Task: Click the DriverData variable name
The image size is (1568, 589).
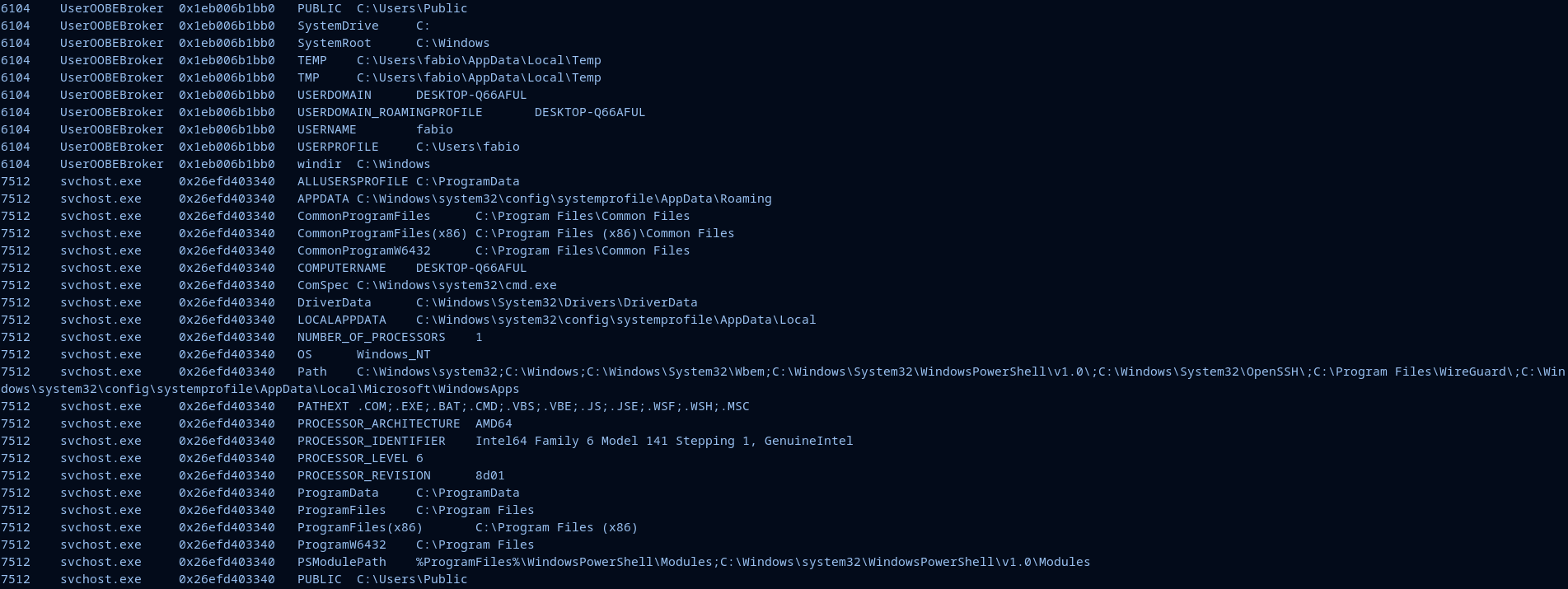Action: (x=334, y=302)
